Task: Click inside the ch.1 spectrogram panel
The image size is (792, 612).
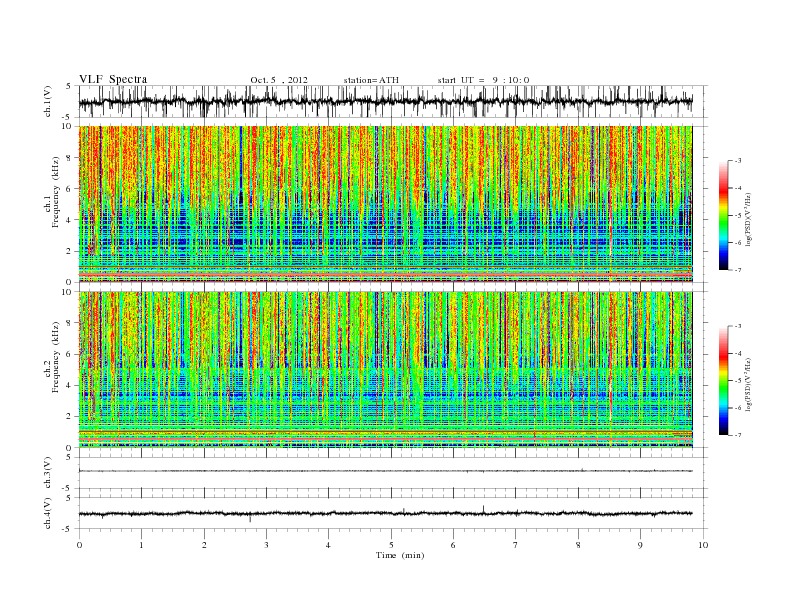Action: pos(386,204)
